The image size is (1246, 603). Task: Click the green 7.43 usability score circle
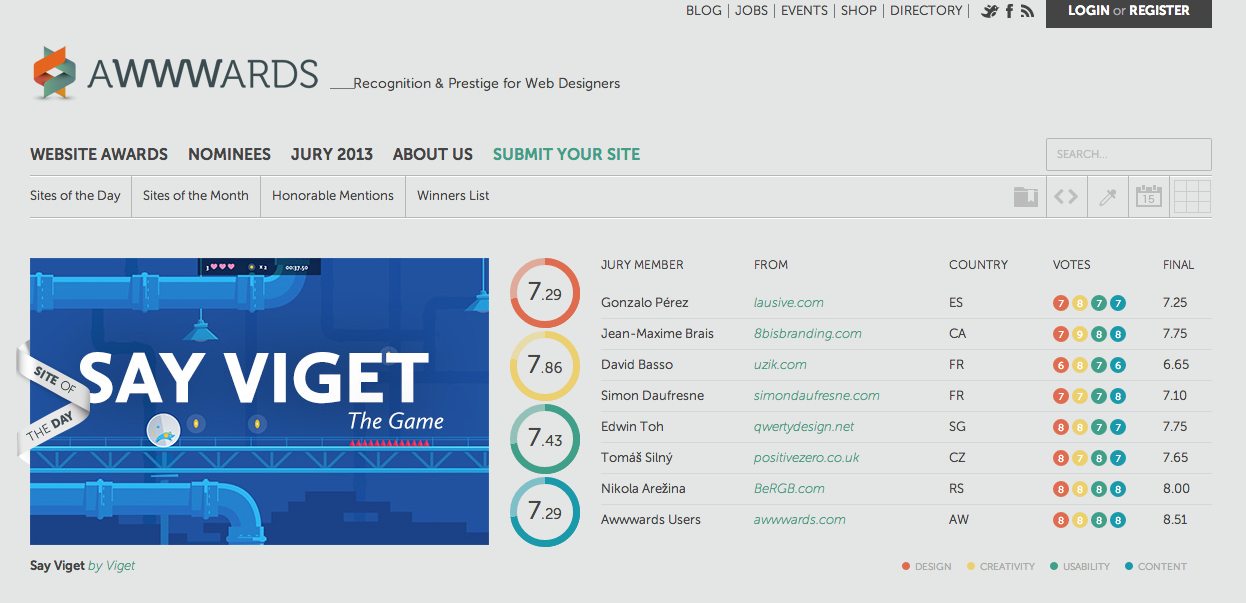(545, 439)
